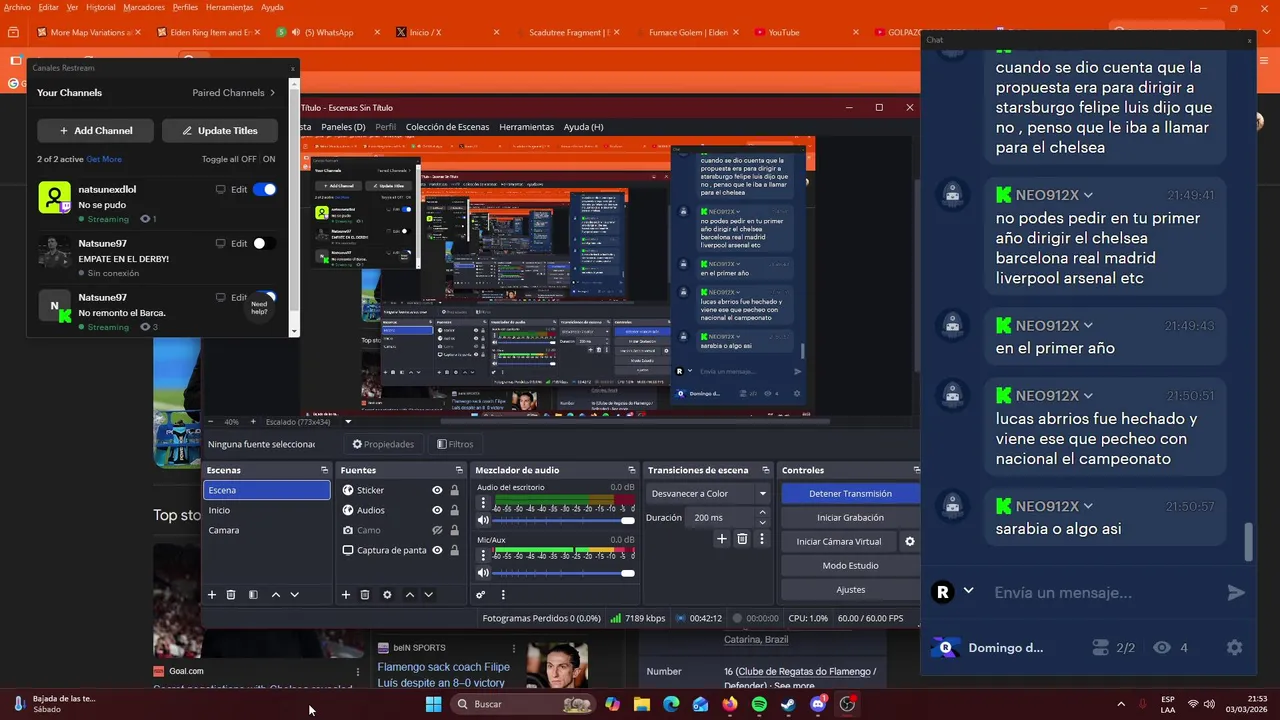Add a scene transition with the plus icon
The width and height of the screenshot is (1280, 720).
[722, 539]
